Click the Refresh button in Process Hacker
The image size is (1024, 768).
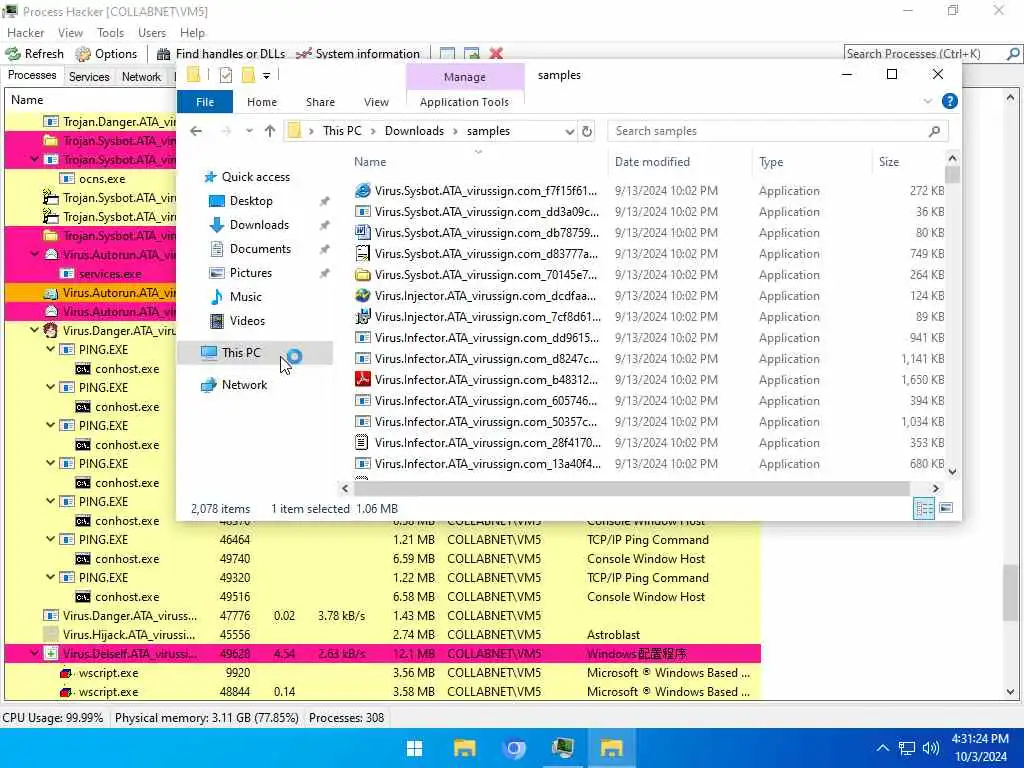click(x=35, y=54)
